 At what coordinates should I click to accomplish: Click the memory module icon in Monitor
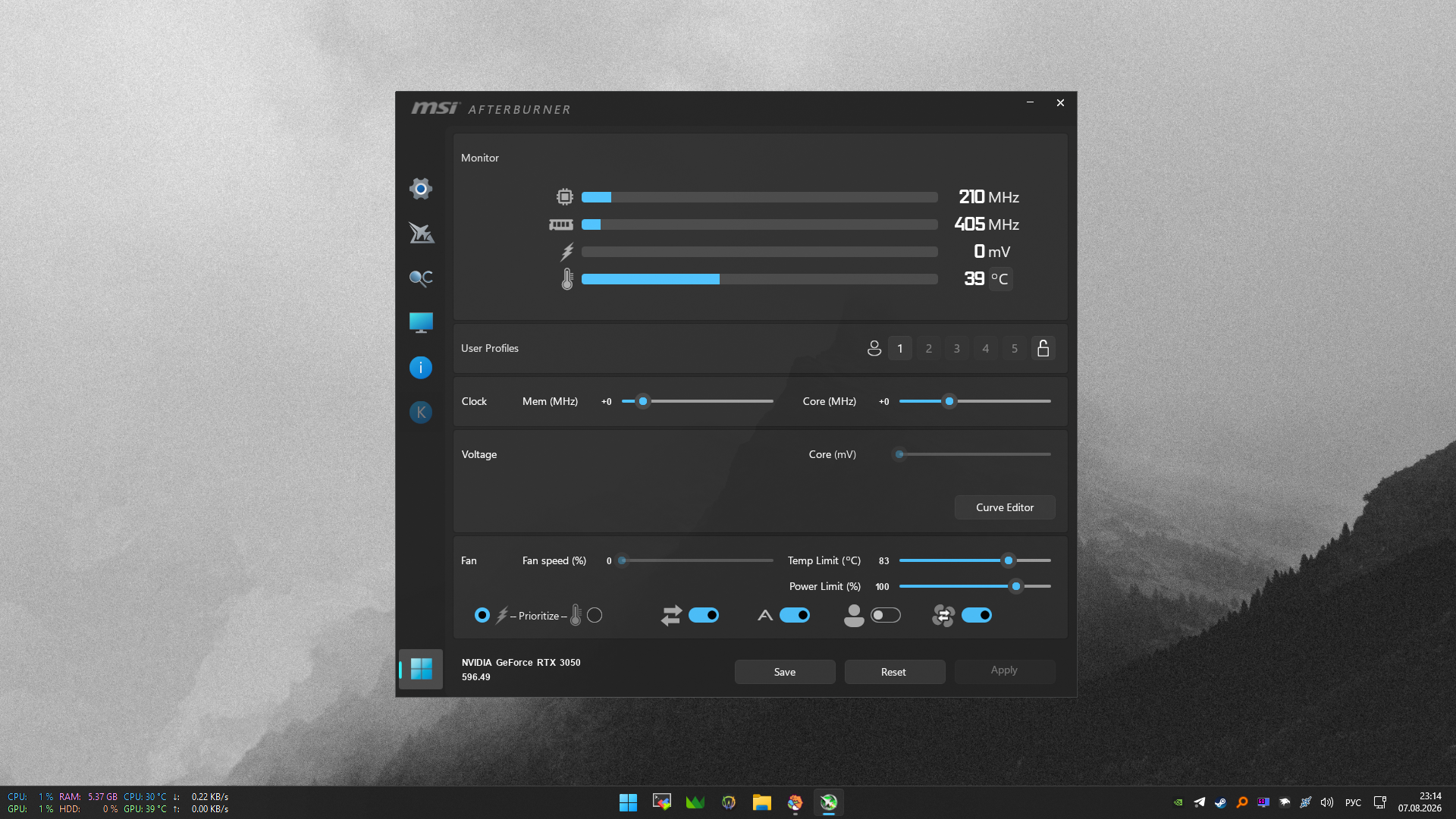point(561,224)
